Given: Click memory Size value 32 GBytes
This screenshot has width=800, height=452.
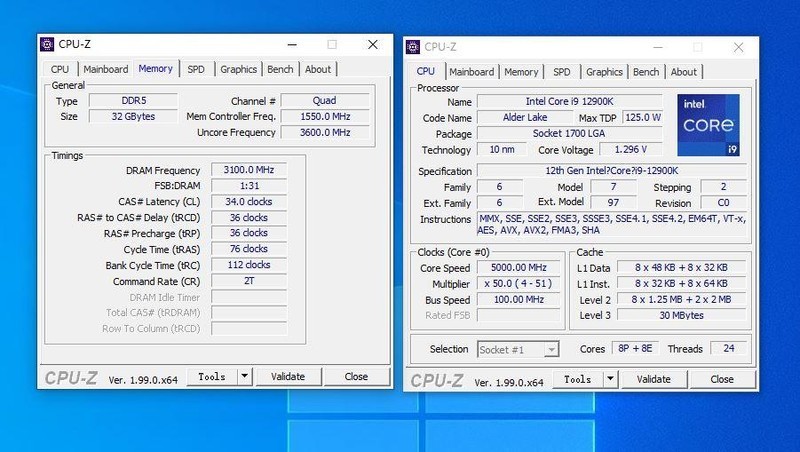Looking at the screenshot, I should [134, 116].
